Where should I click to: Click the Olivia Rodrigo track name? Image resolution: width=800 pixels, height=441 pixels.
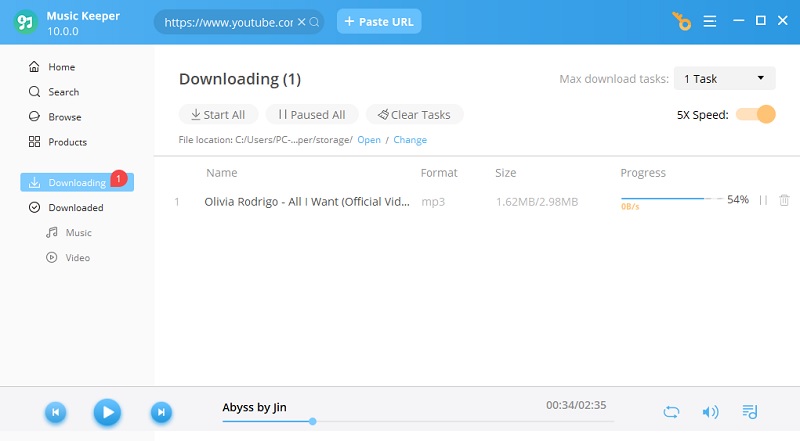(x=307, y=202)
